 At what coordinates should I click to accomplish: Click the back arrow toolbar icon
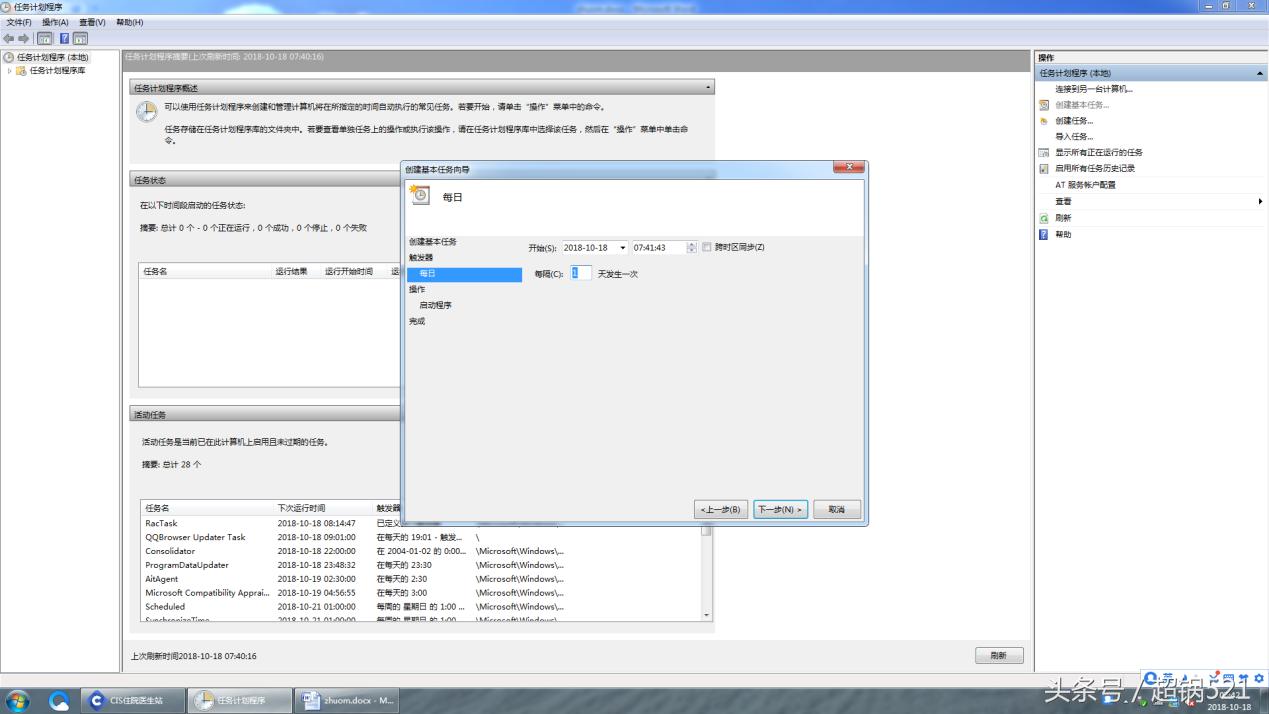pyautogui.click(x=9, y=38)
